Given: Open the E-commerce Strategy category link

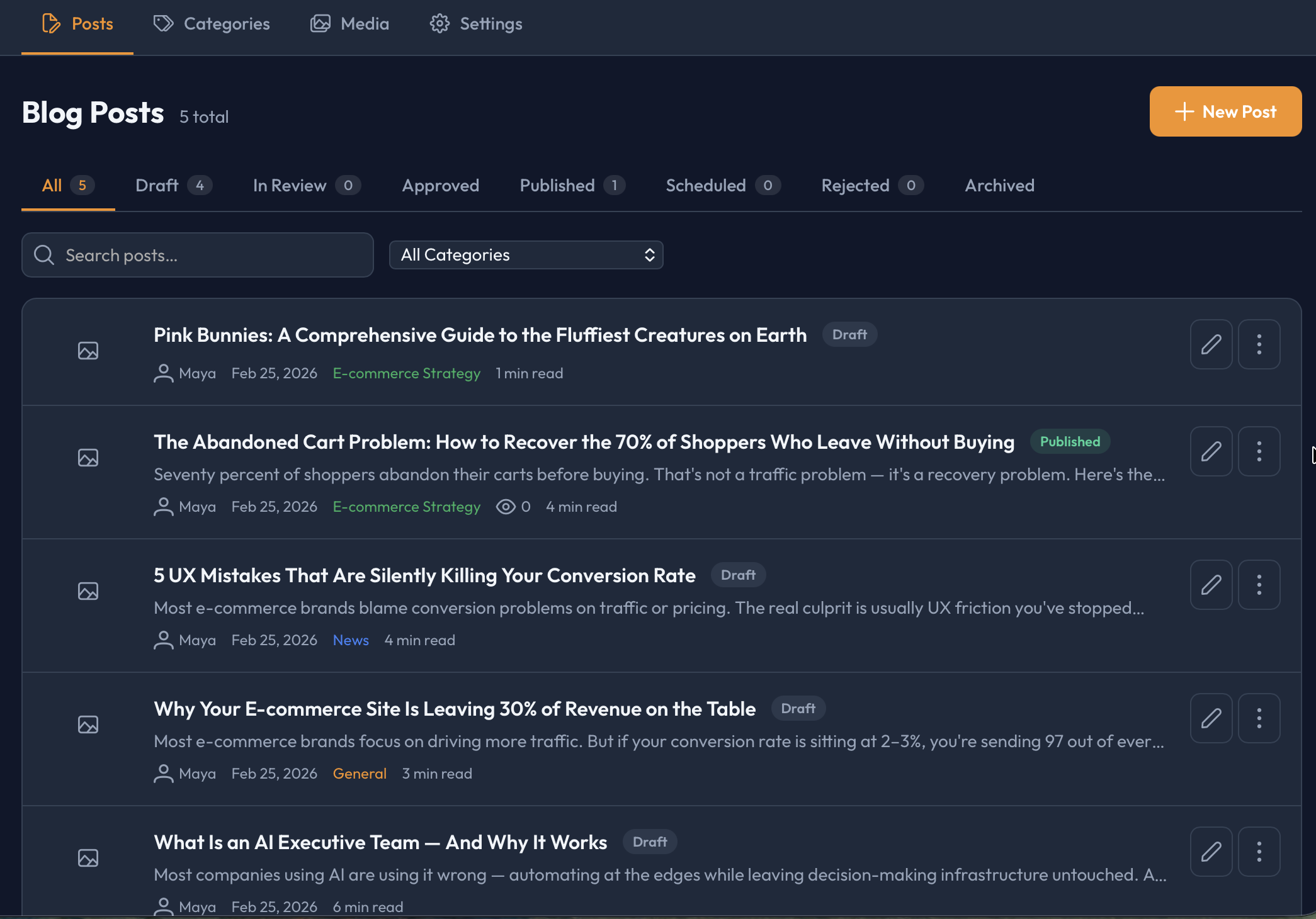Looking at the screenshot, I should tap(407, 373).
